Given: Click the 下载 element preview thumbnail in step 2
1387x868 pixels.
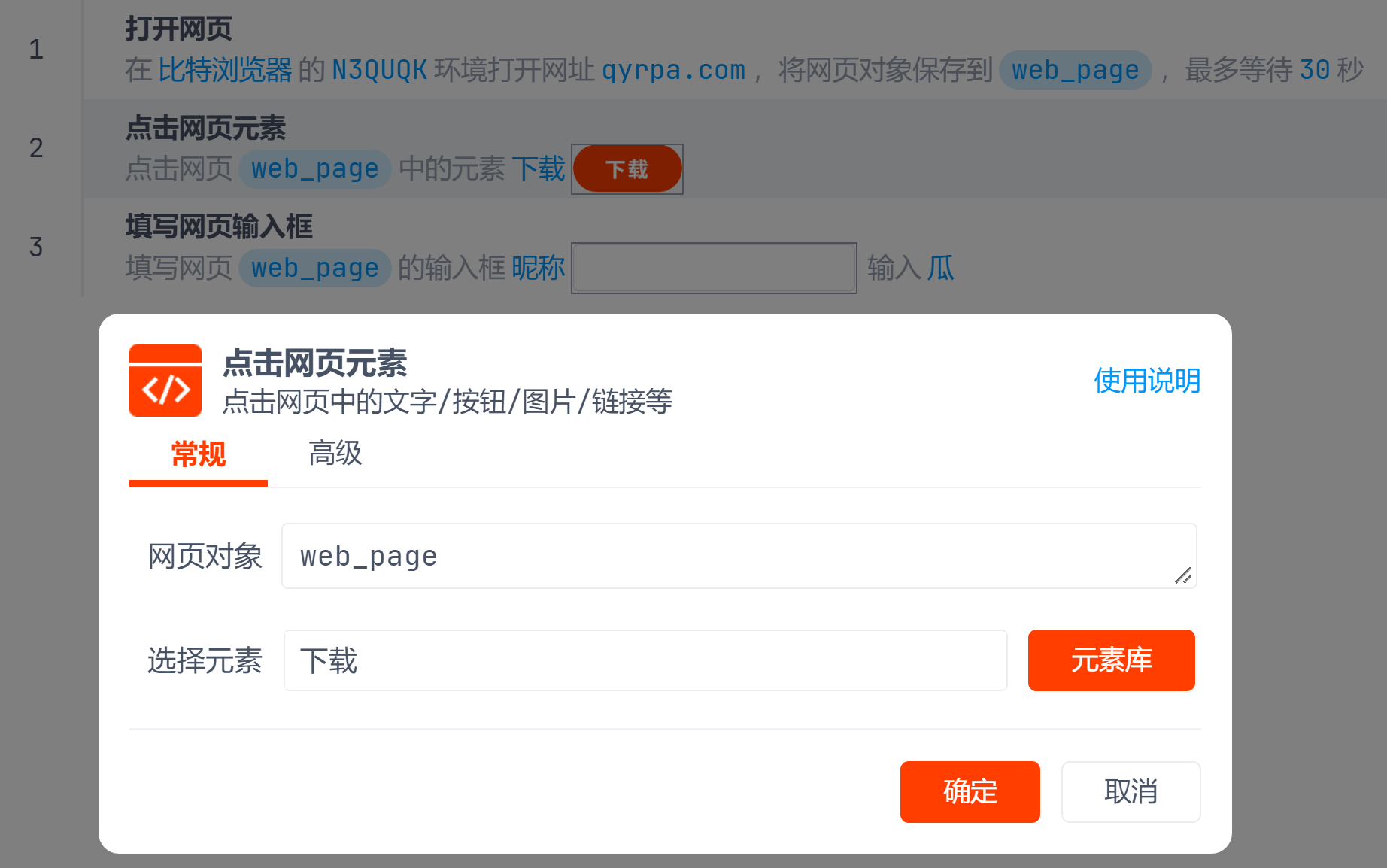Looking at the screenshot, I should coord(627,169).
